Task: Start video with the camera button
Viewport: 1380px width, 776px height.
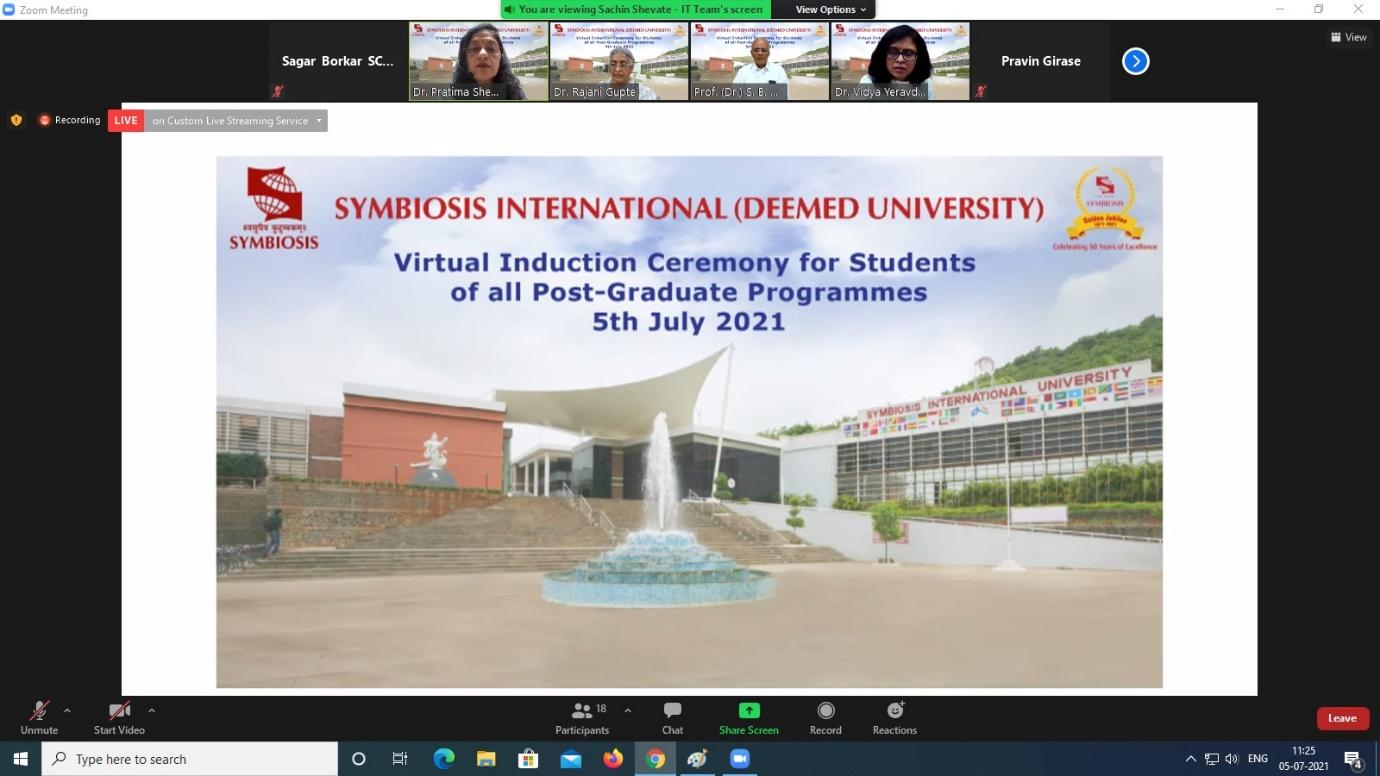Action: click(x=119, y=717)
